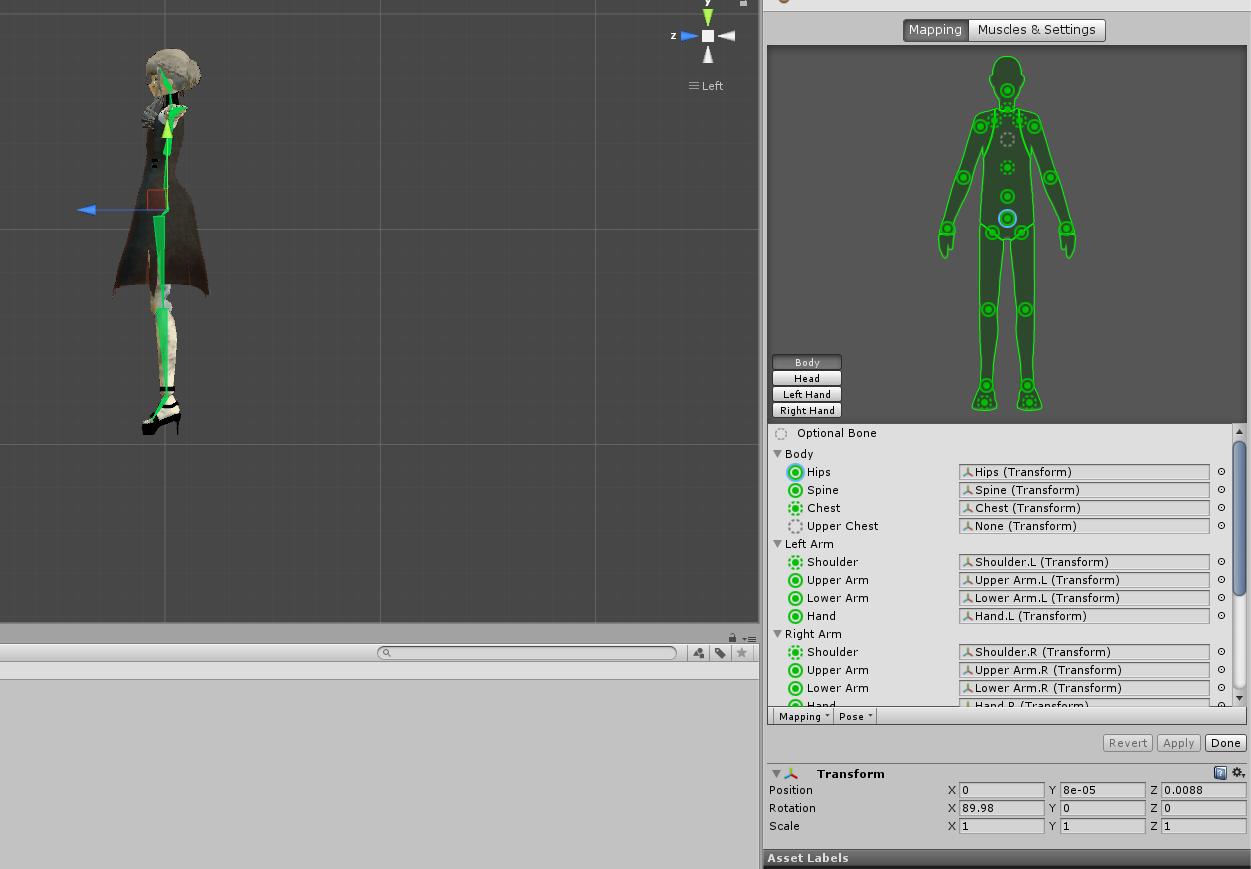The image size is (1251, 869).
Task: Click the scroll up arrow of bone list
Action: tap(1239, 431)
